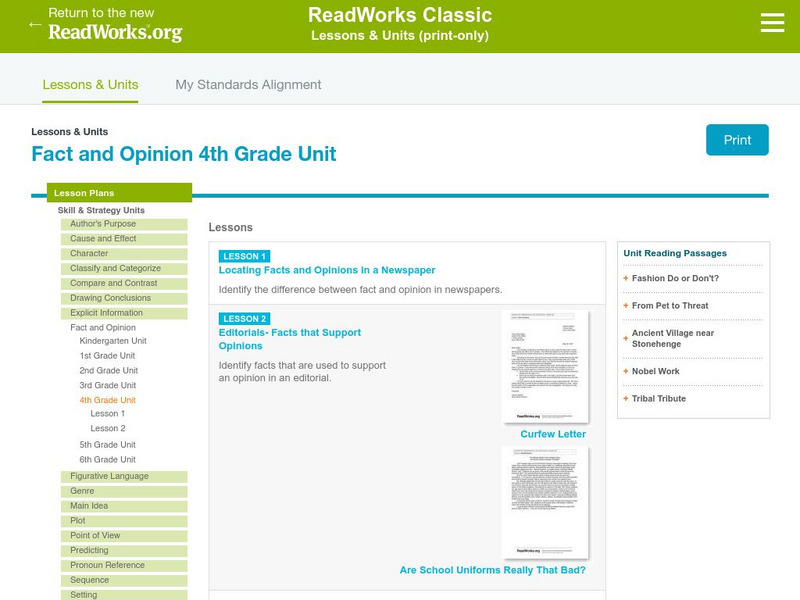Expand plus icon for Tribal Tribute
The height and width of the screenshot is (600, 800).
626,398
